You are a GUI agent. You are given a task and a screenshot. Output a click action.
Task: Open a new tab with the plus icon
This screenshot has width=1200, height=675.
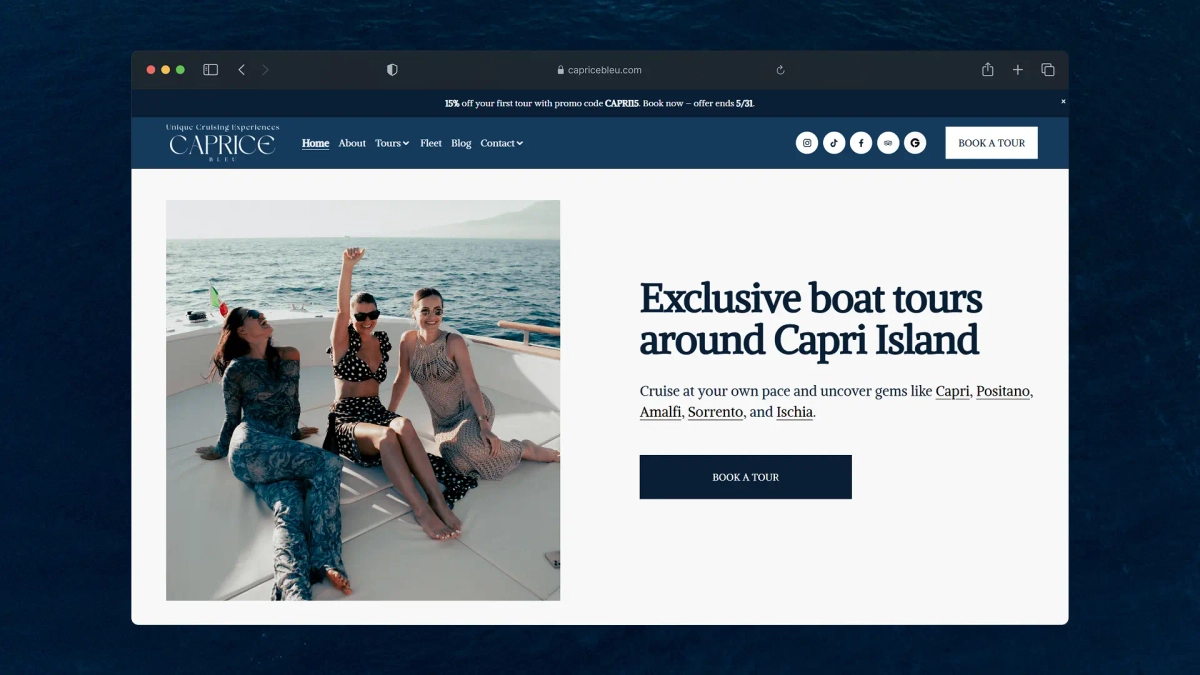point(1017,70)
